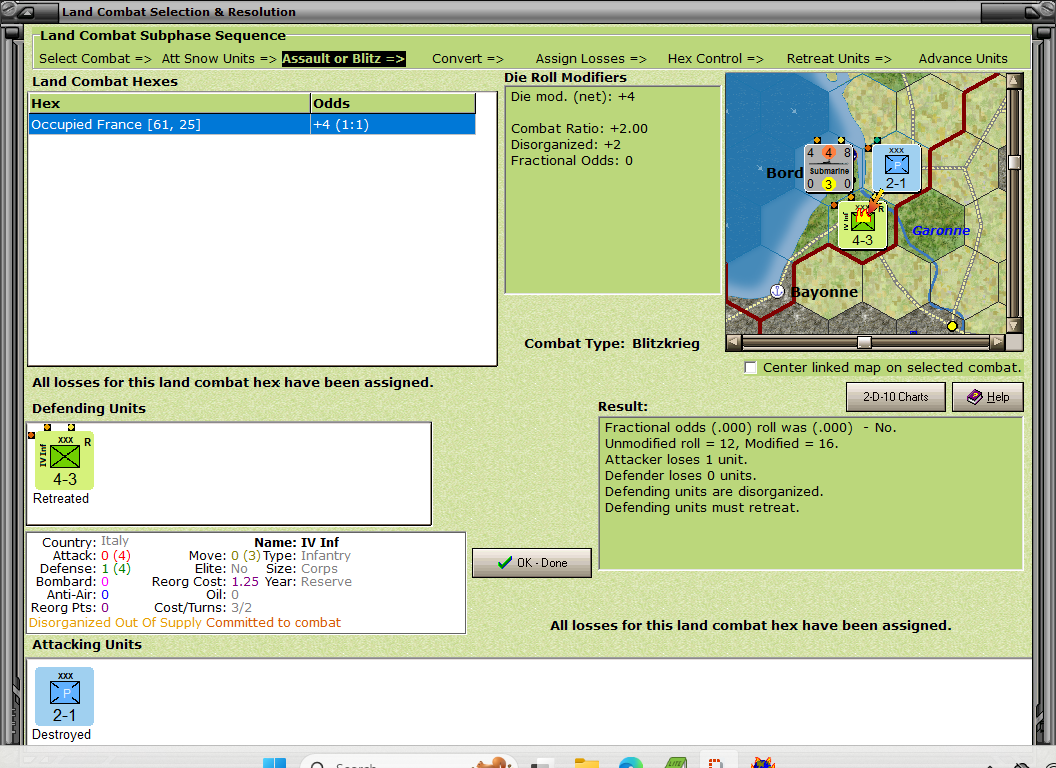This screenshot has width=1056, height=768.
Task: Select the Advance Units subphase
Action: 960,58
